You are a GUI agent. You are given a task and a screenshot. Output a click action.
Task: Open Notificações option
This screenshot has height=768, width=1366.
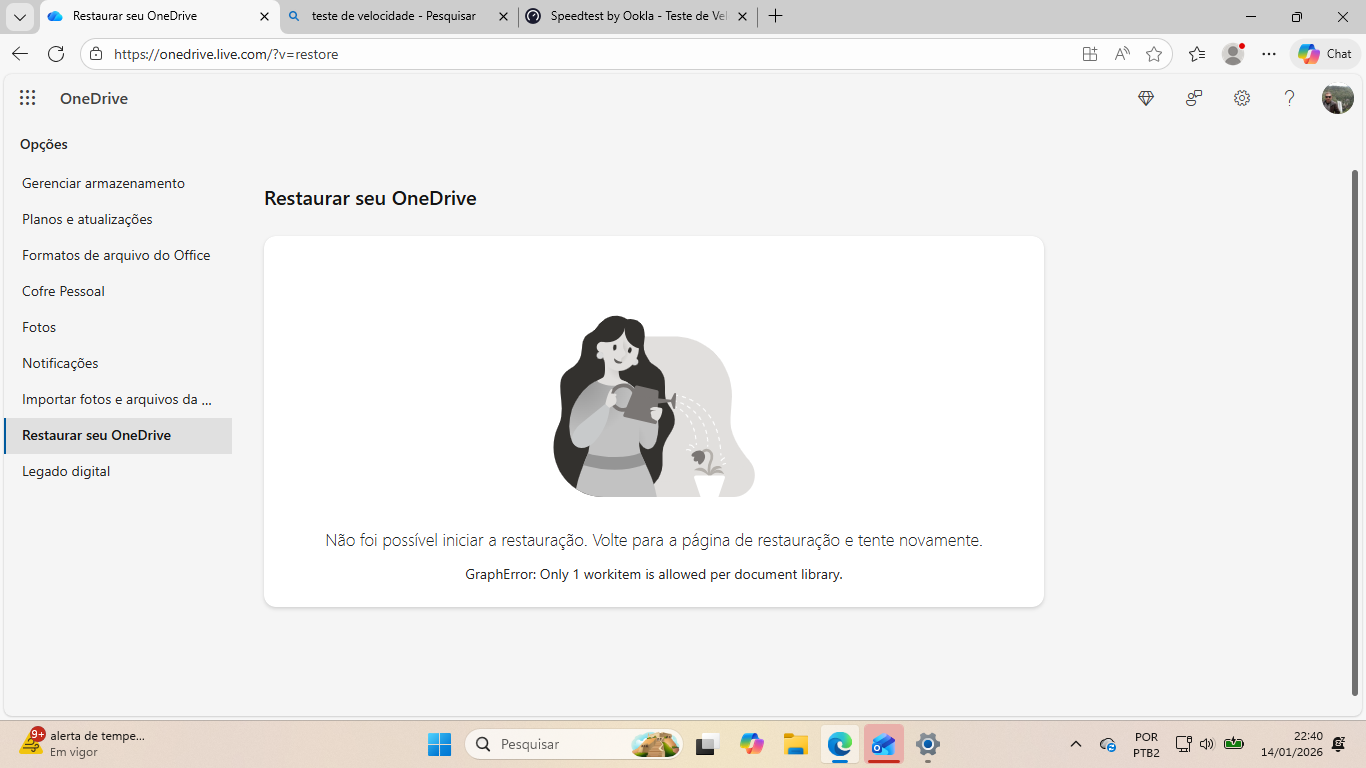pyautogui.click(x=118, y=363)
